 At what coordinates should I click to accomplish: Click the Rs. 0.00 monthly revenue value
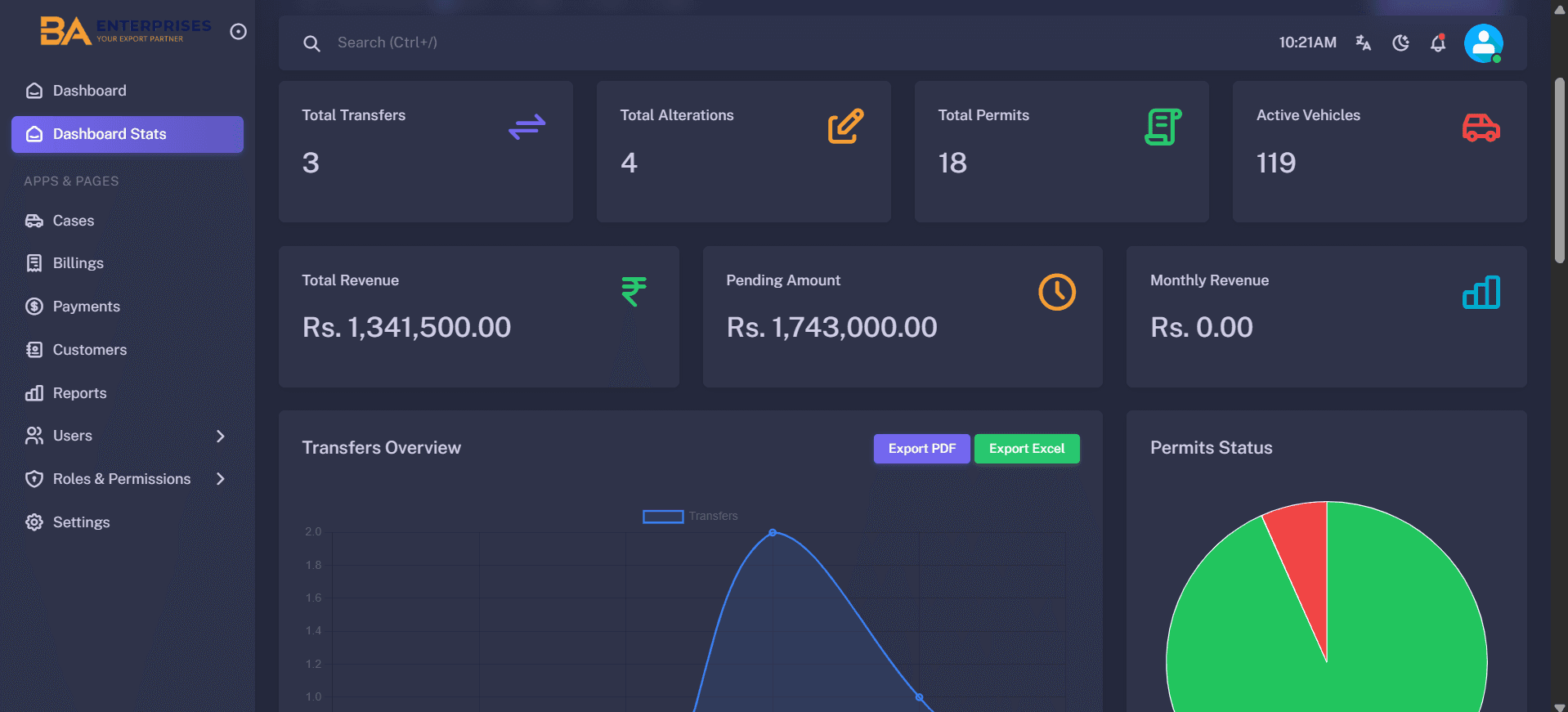(x=1201, y=328)
